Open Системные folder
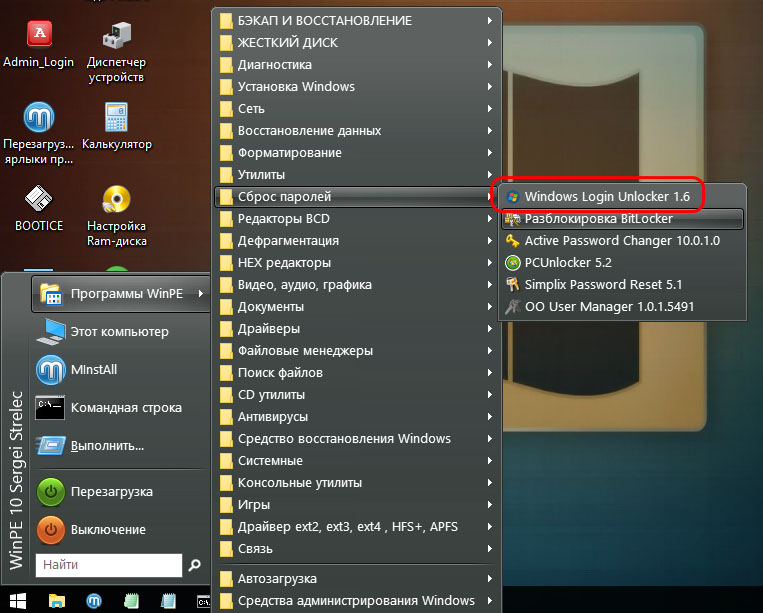 pyautogui.click(x=358, y=461)
